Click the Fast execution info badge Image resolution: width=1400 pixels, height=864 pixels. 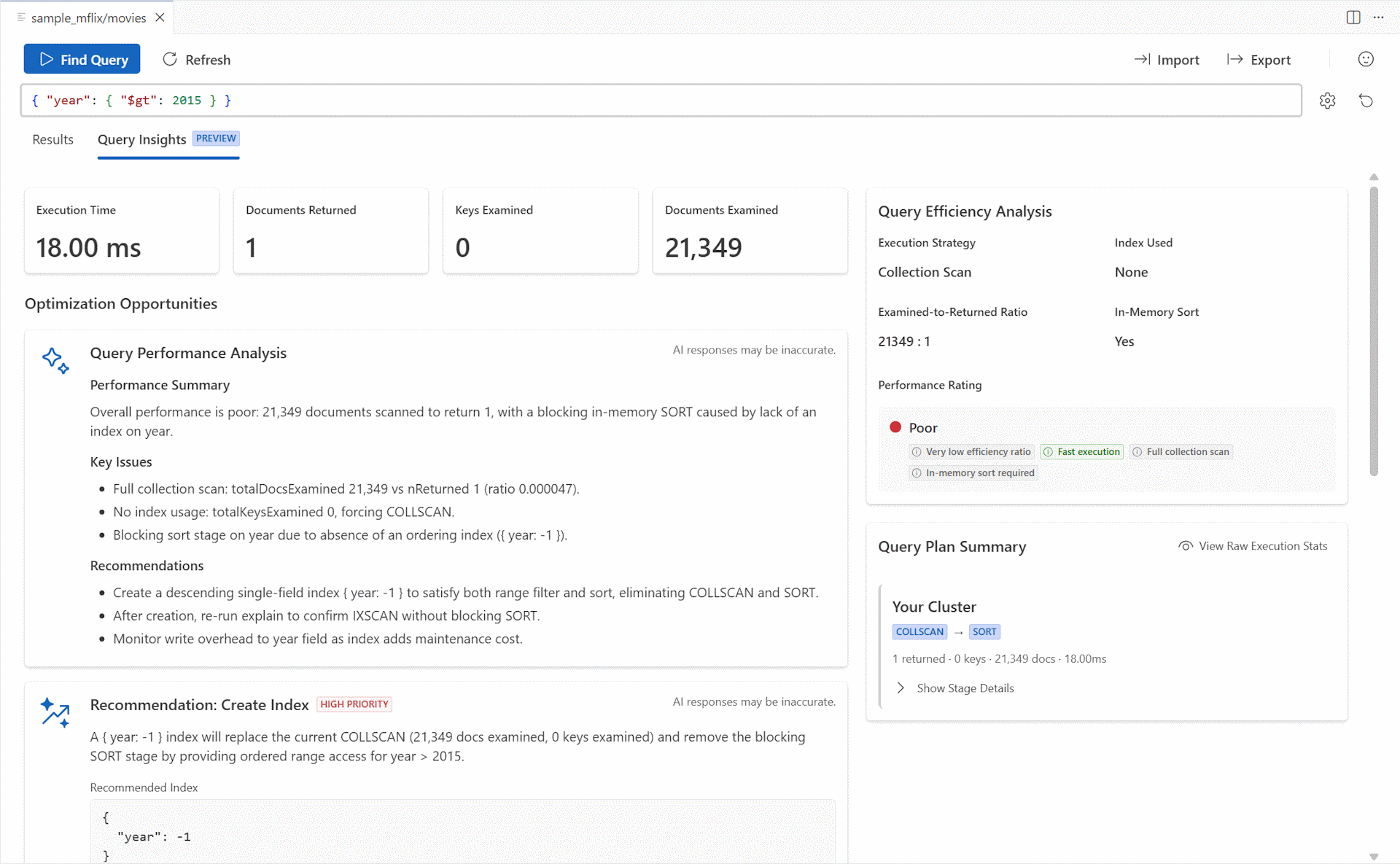[x=1081, y=452]
